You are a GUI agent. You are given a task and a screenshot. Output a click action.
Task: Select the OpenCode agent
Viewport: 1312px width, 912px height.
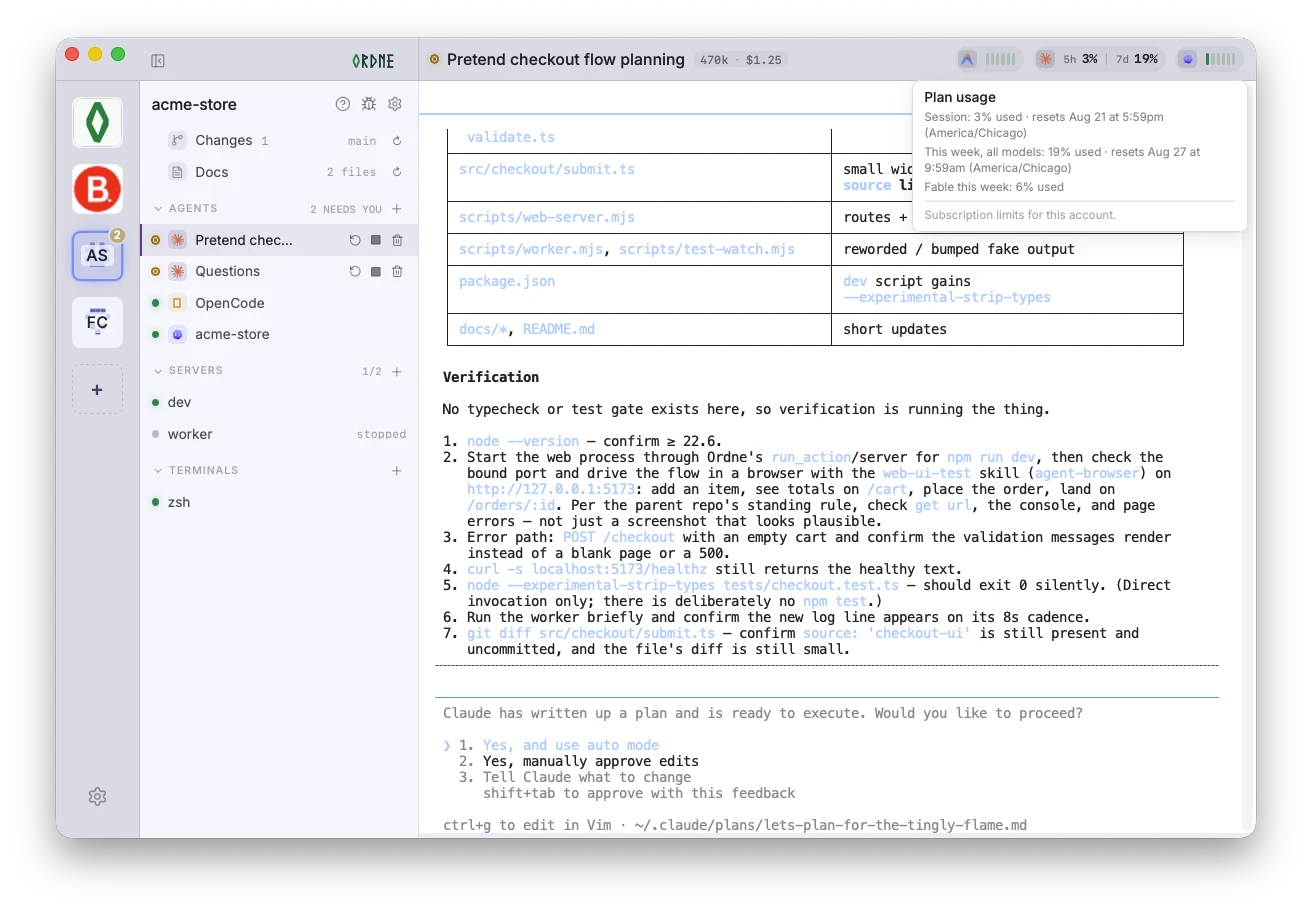[279, 303]
